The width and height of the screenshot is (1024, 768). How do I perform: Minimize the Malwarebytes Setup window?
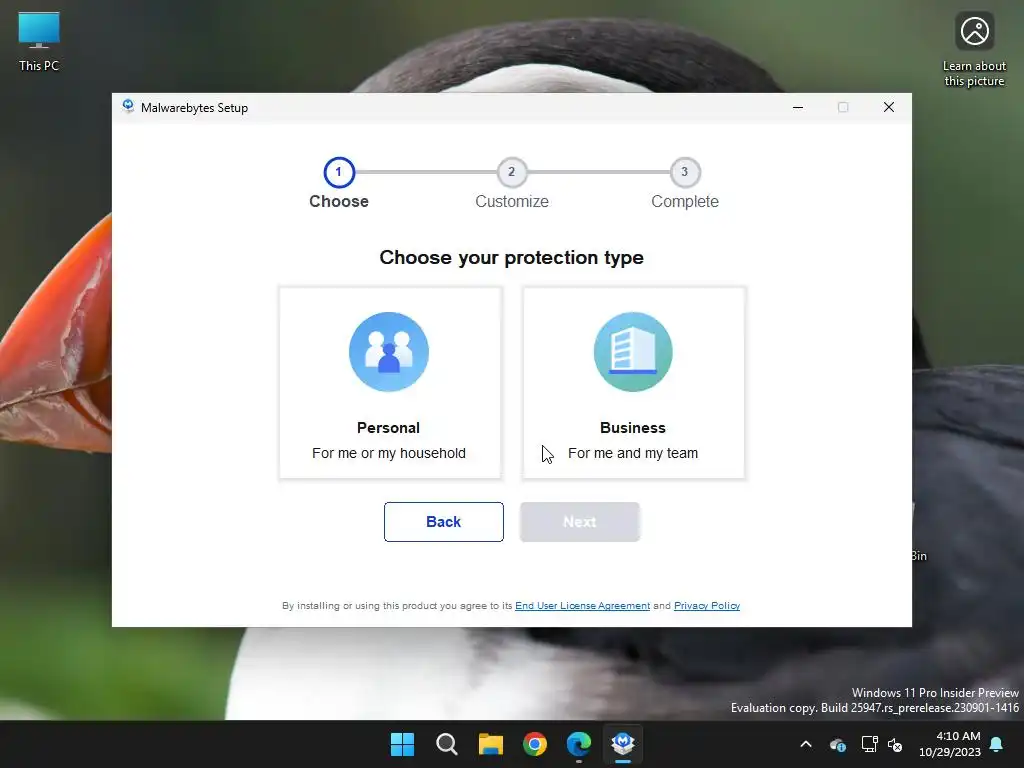pos(797,107)
